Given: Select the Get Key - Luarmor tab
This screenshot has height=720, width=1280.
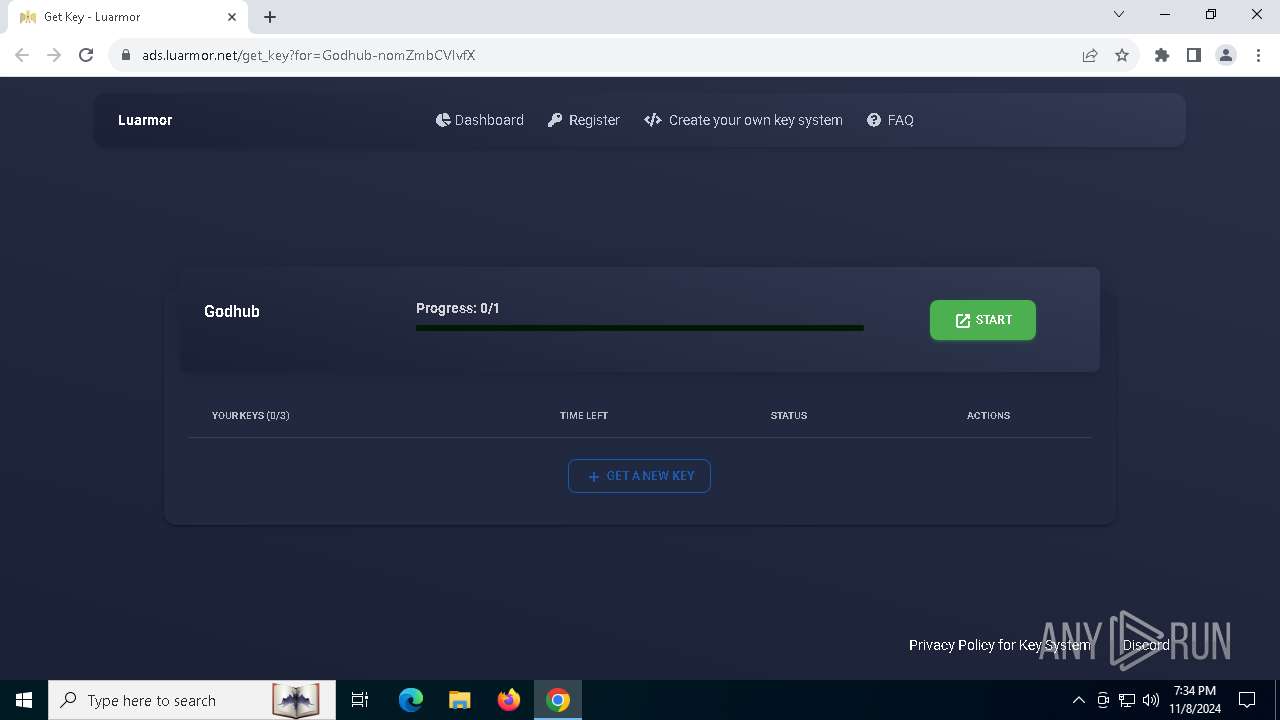Looking at the screenshot, I should (125, 17).
